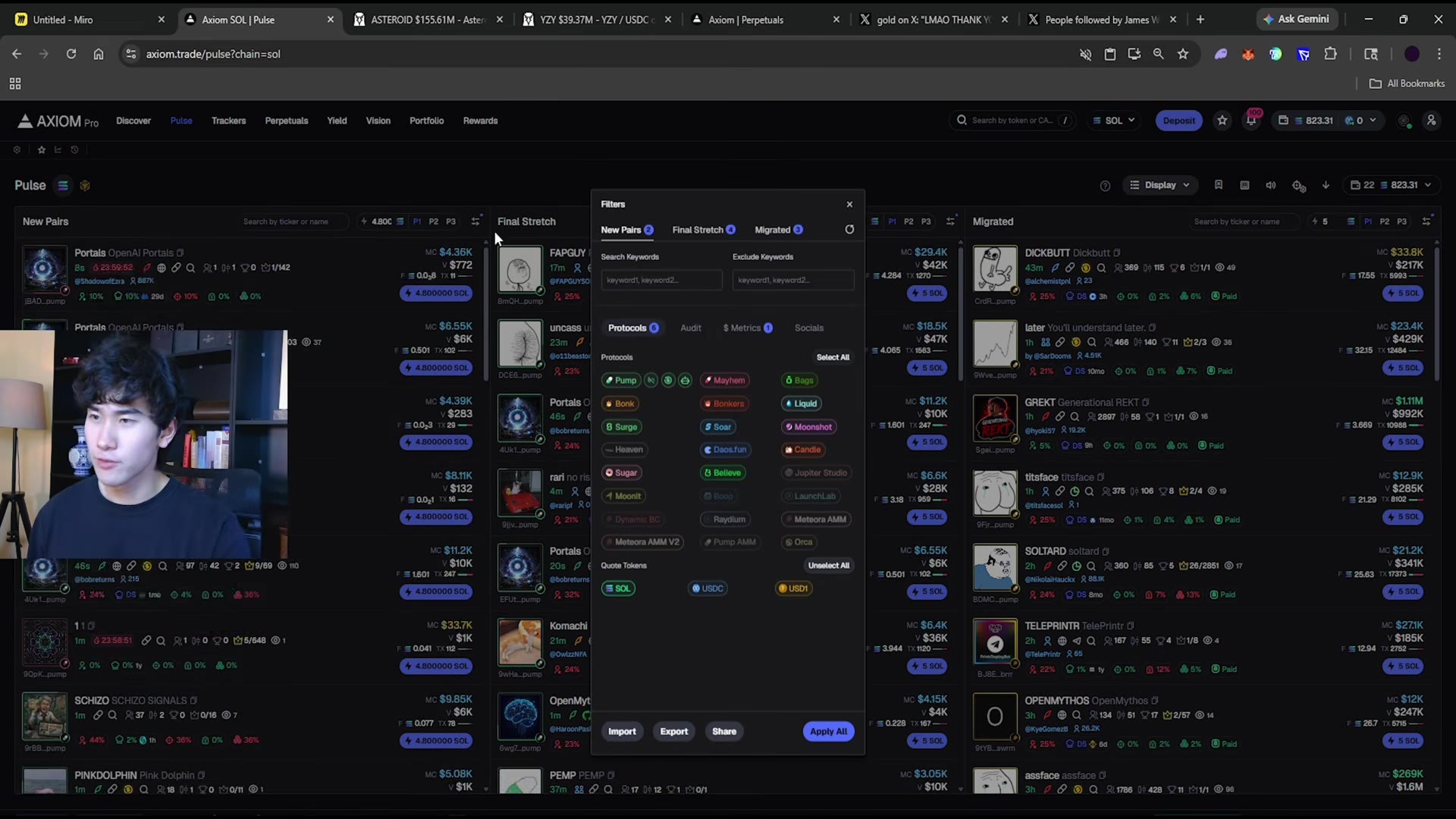
Task: Bookmark this page with the star icon
Action: point(1183,54)
